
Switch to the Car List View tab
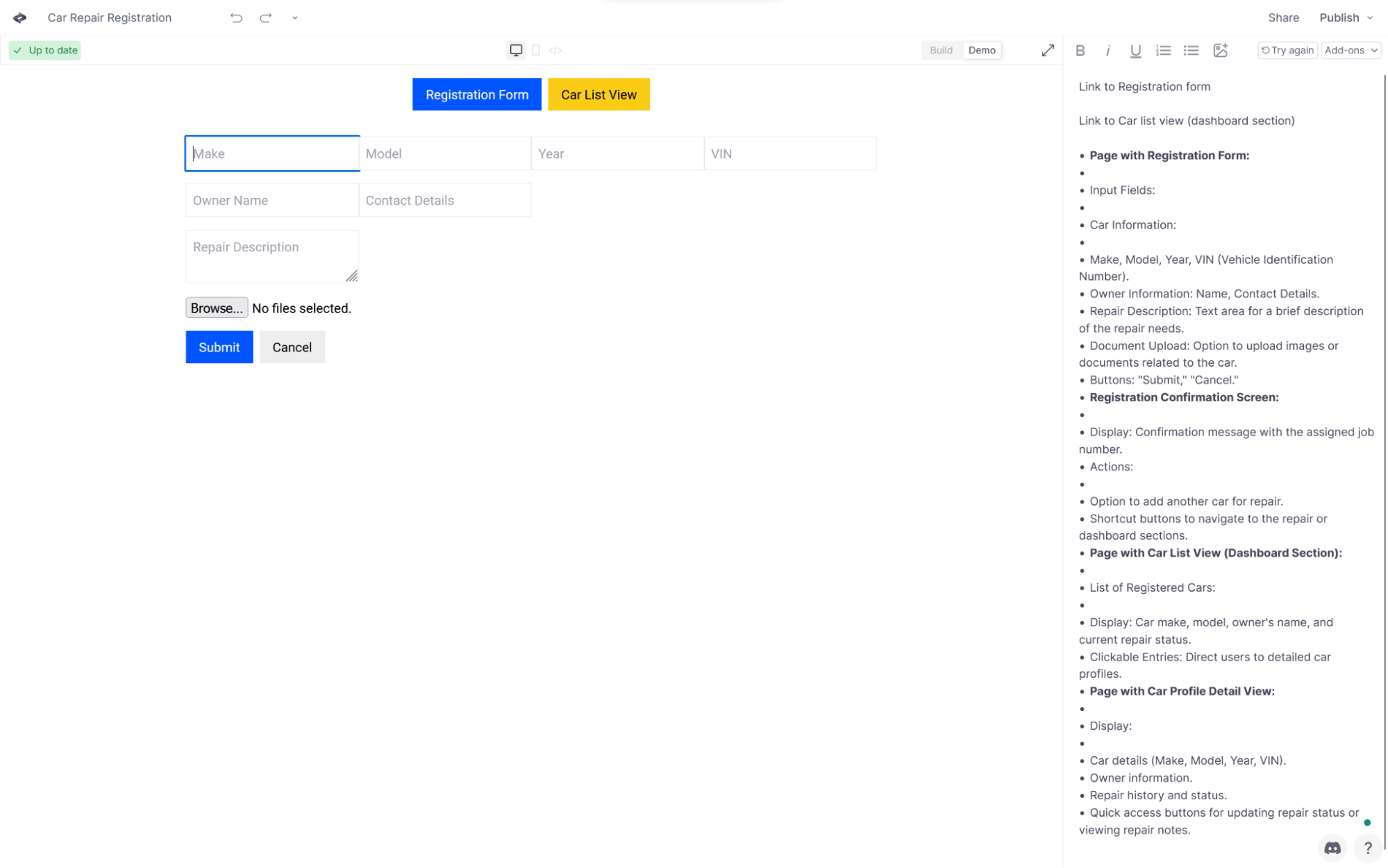(598, 94)
